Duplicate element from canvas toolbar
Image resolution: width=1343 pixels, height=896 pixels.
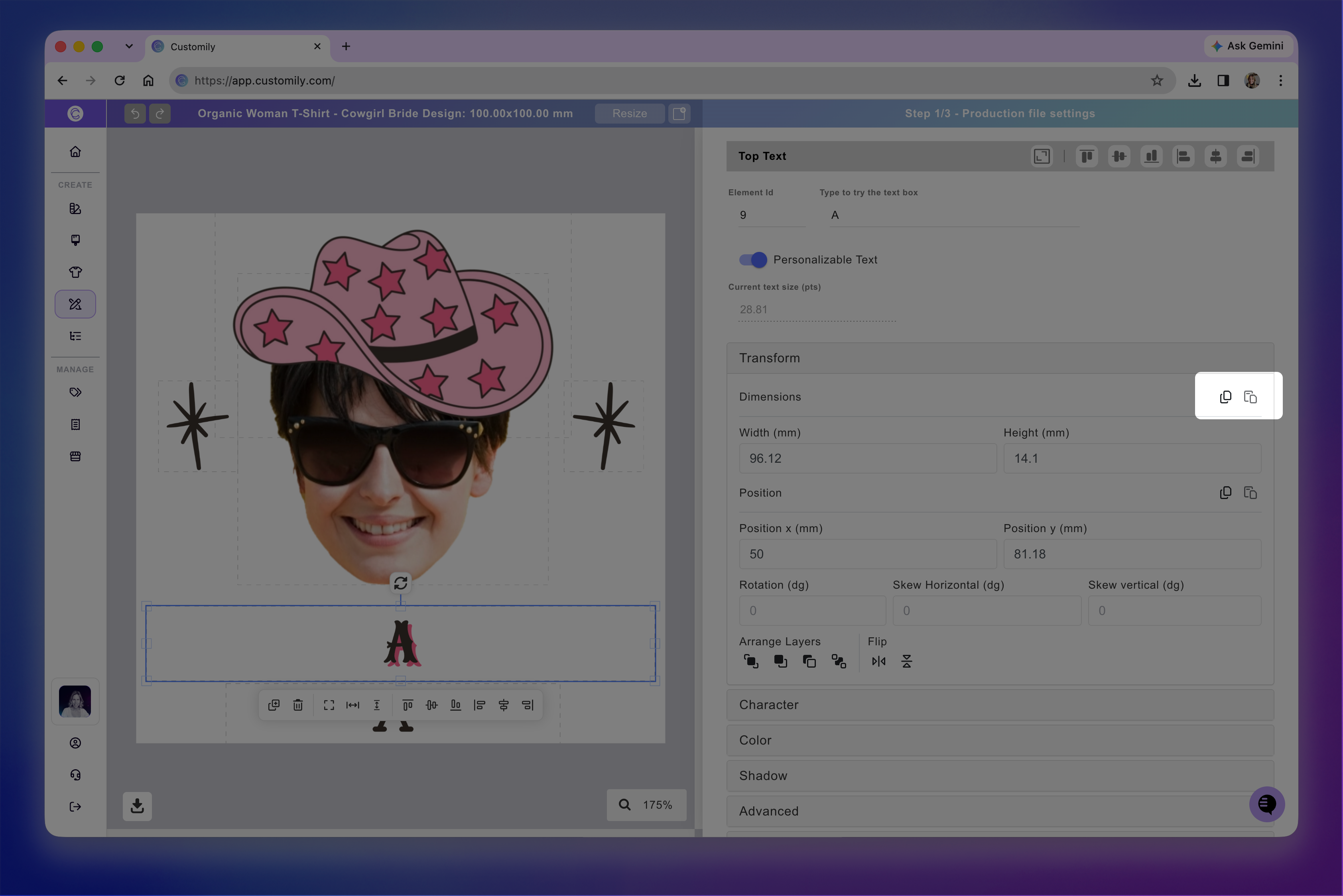274,705
